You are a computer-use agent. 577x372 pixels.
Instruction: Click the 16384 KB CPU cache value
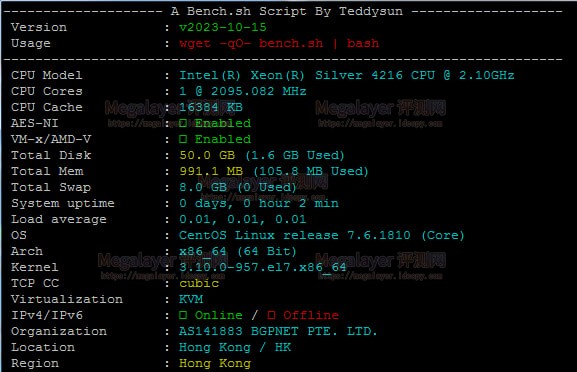(211, 107)
